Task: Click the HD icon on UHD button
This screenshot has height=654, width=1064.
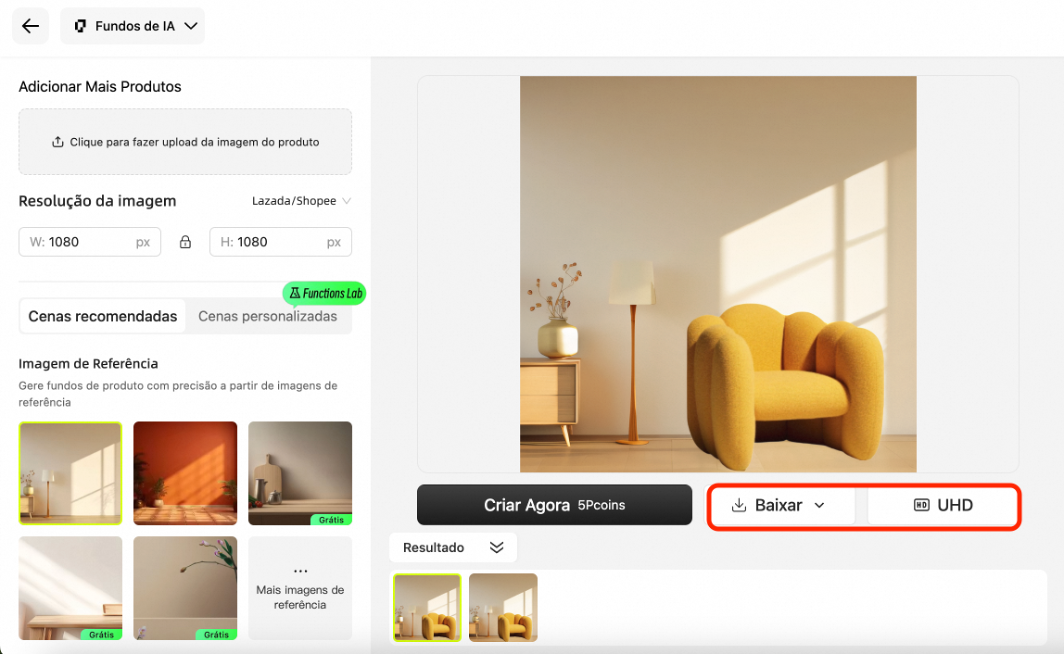Action: click(x=921, y=505)
